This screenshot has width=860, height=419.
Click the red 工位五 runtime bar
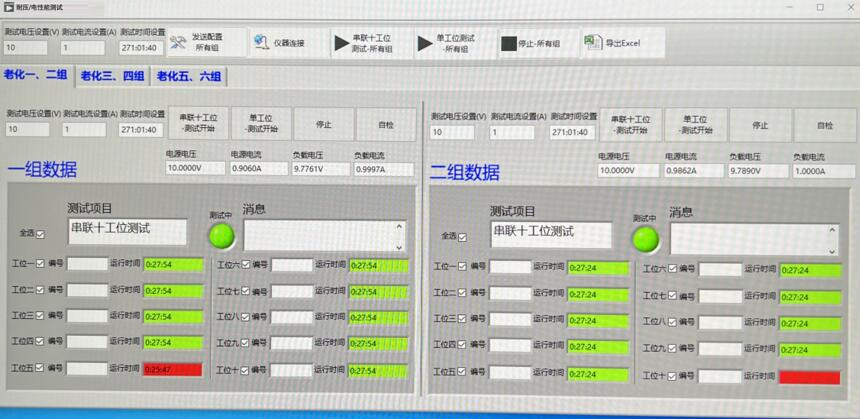173,368
